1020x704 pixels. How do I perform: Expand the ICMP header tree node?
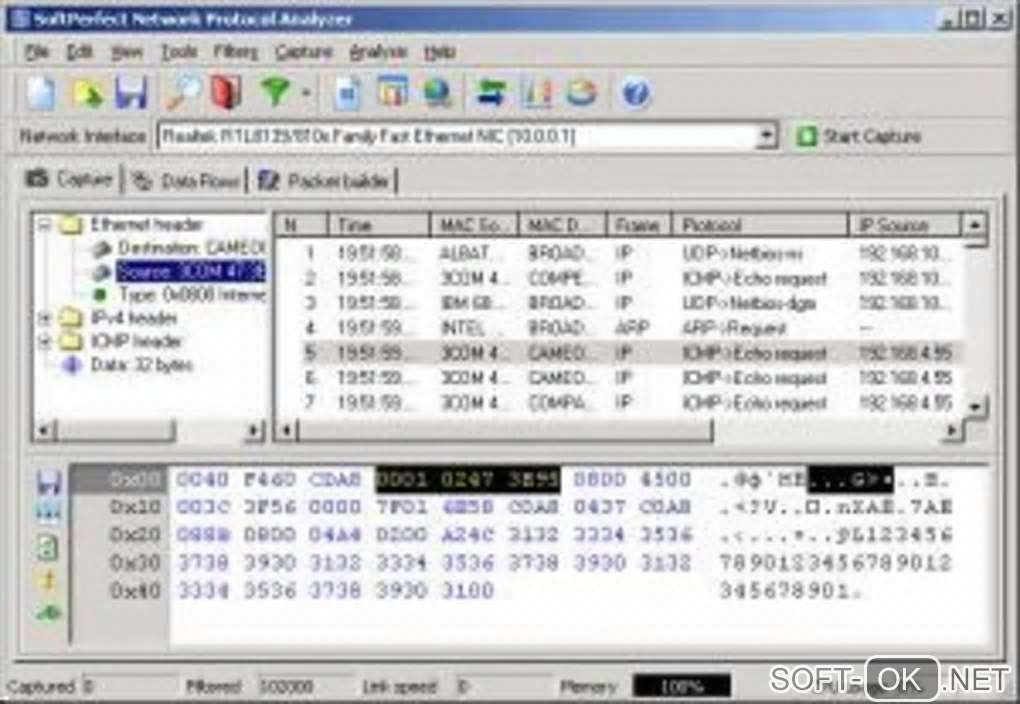click(x=44, y=341)
